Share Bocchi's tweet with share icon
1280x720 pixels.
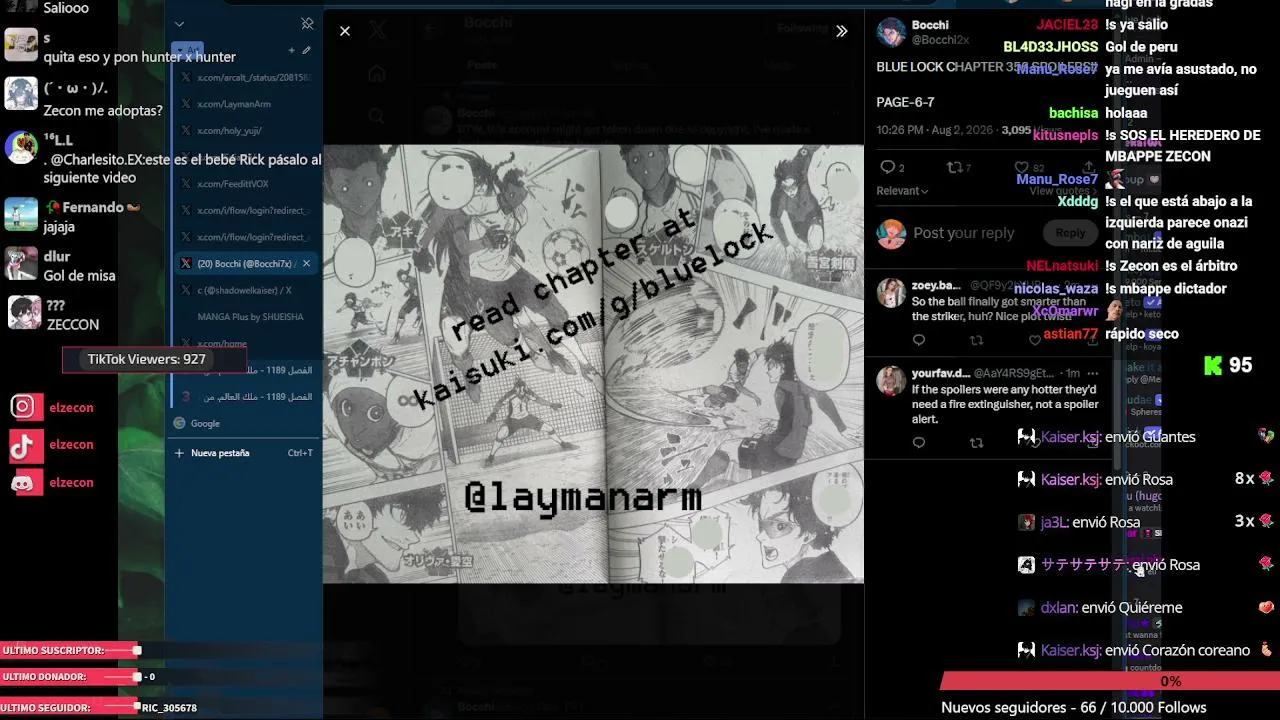[x=1089, y=167]
